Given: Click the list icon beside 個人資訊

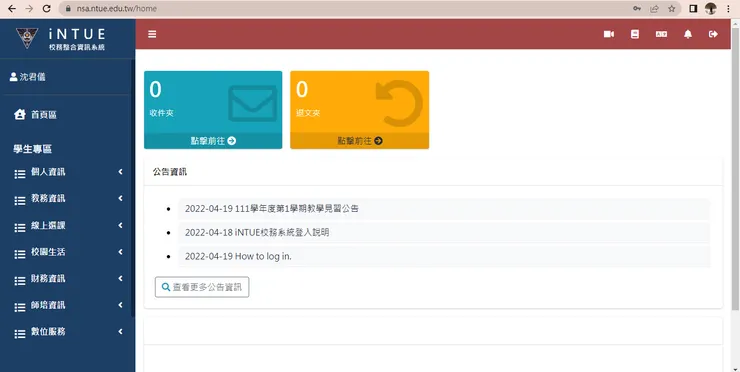Looking at the screenshot, I should tap(20, 174).
